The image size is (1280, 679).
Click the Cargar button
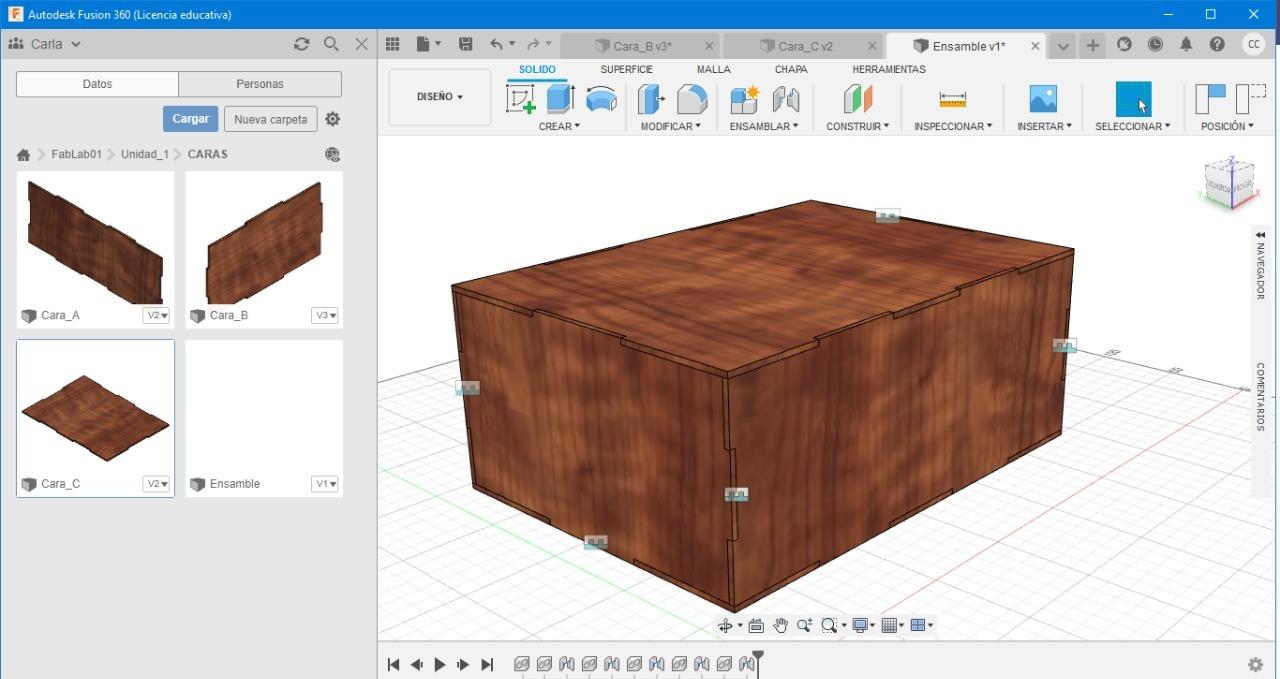190,119
